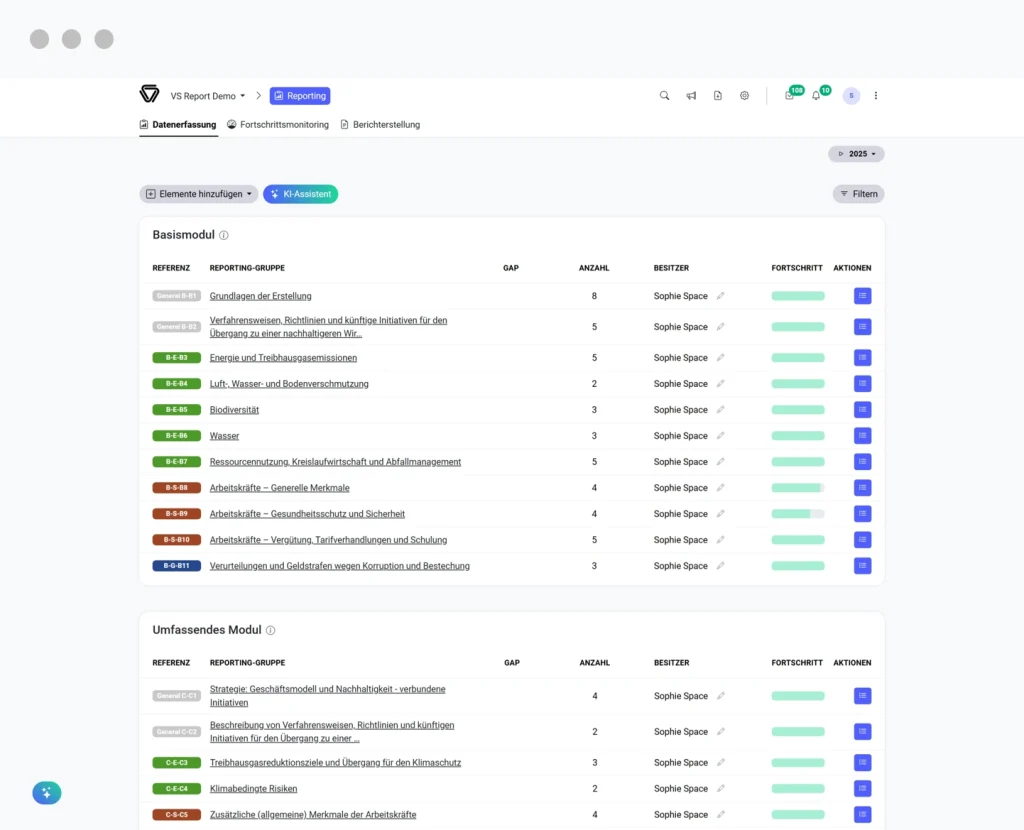The image size is (1024, 830).
Task: Open Zusätzliche (allgemeine) Merkmale der Arbeitskräfte link
Action: coord(313,814)
